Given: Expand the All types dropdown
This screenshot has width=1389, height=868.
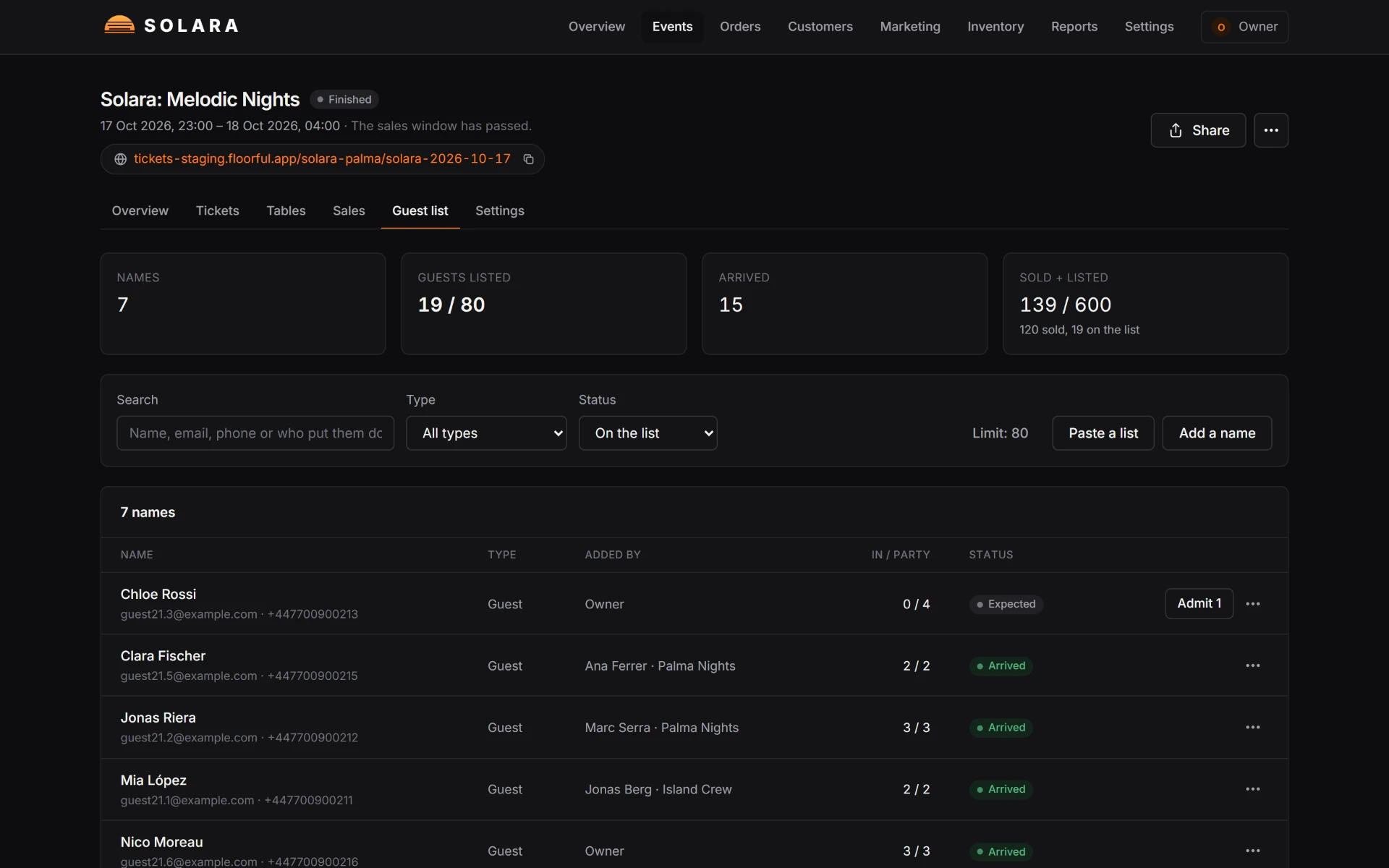Looking at the screenshot, I should click(486, 433).
